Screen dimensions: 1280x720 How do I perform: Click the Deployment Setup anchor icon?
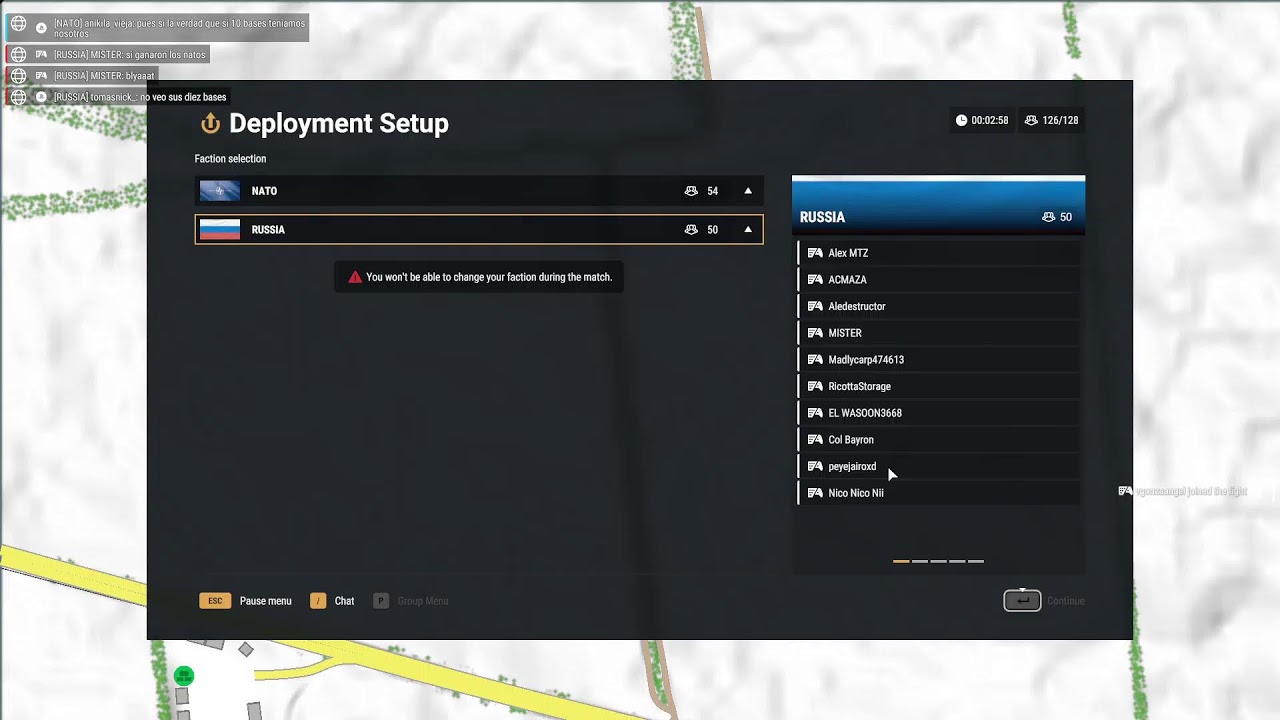210,124
